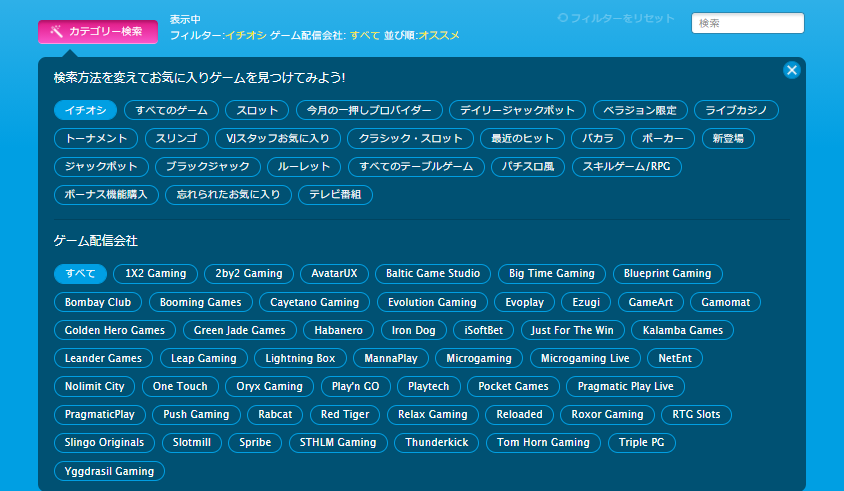
Task: Show 最近のヒット games
Action: [x=522, y=138]
